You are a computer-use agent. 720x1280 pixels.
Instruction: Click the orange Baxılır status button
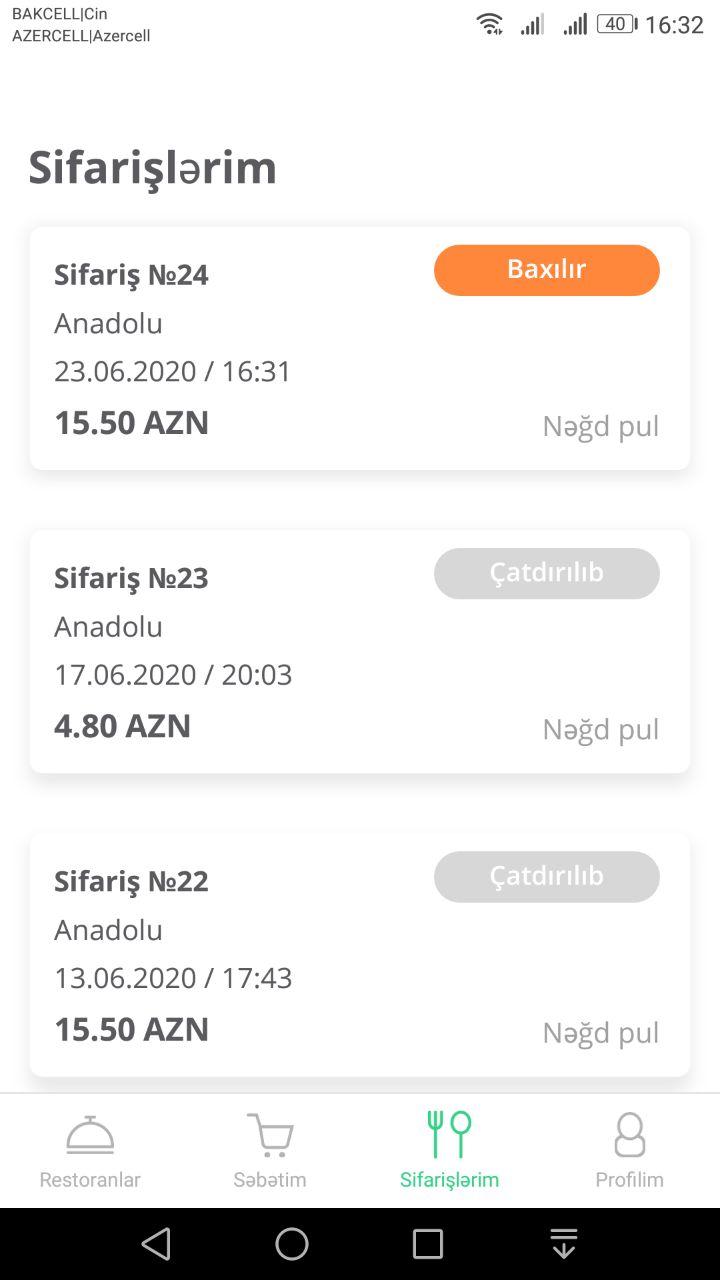point(546,270)
